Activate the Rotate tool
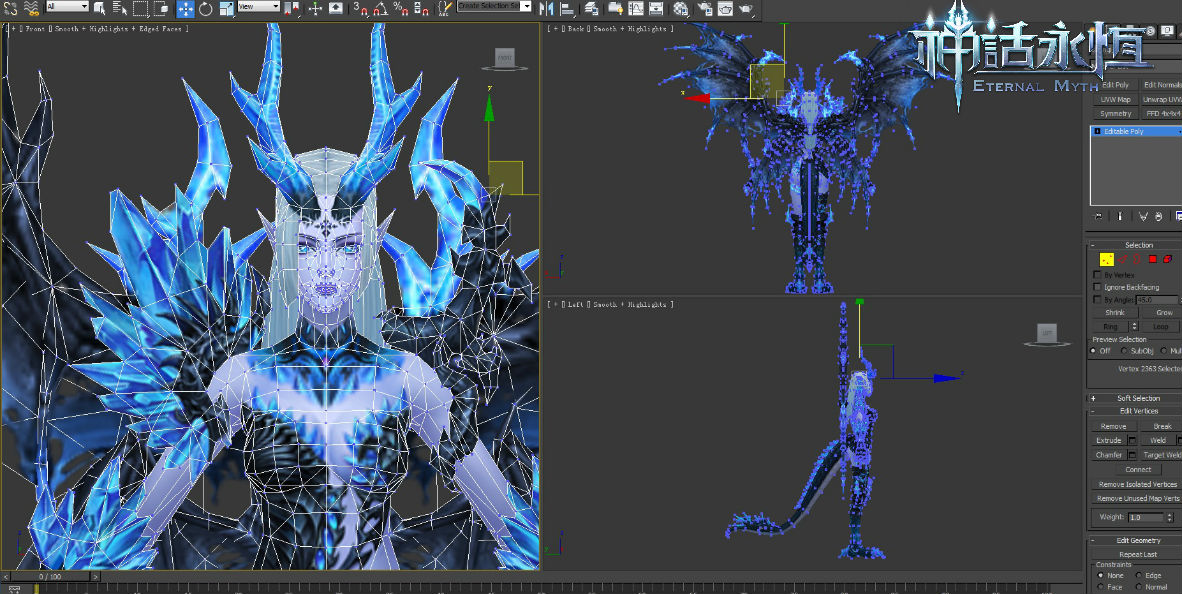The height and width of the screenshot is (594, 1182). pyautogui.click(x=205, y=9)
